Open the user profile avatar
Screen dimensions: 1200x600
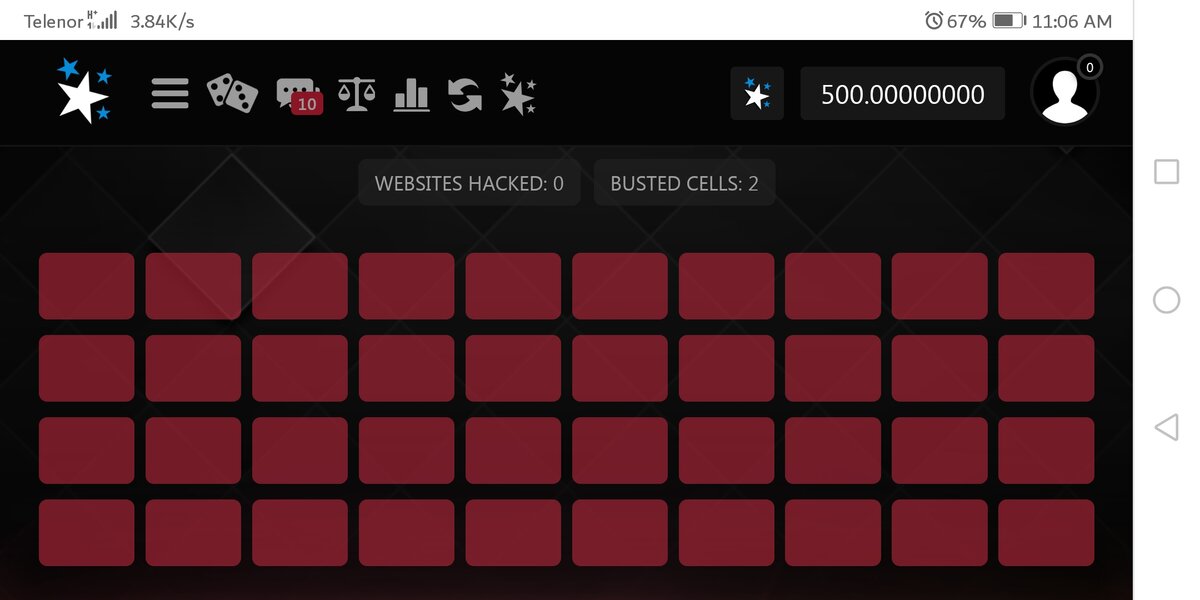coord(1065,92)
